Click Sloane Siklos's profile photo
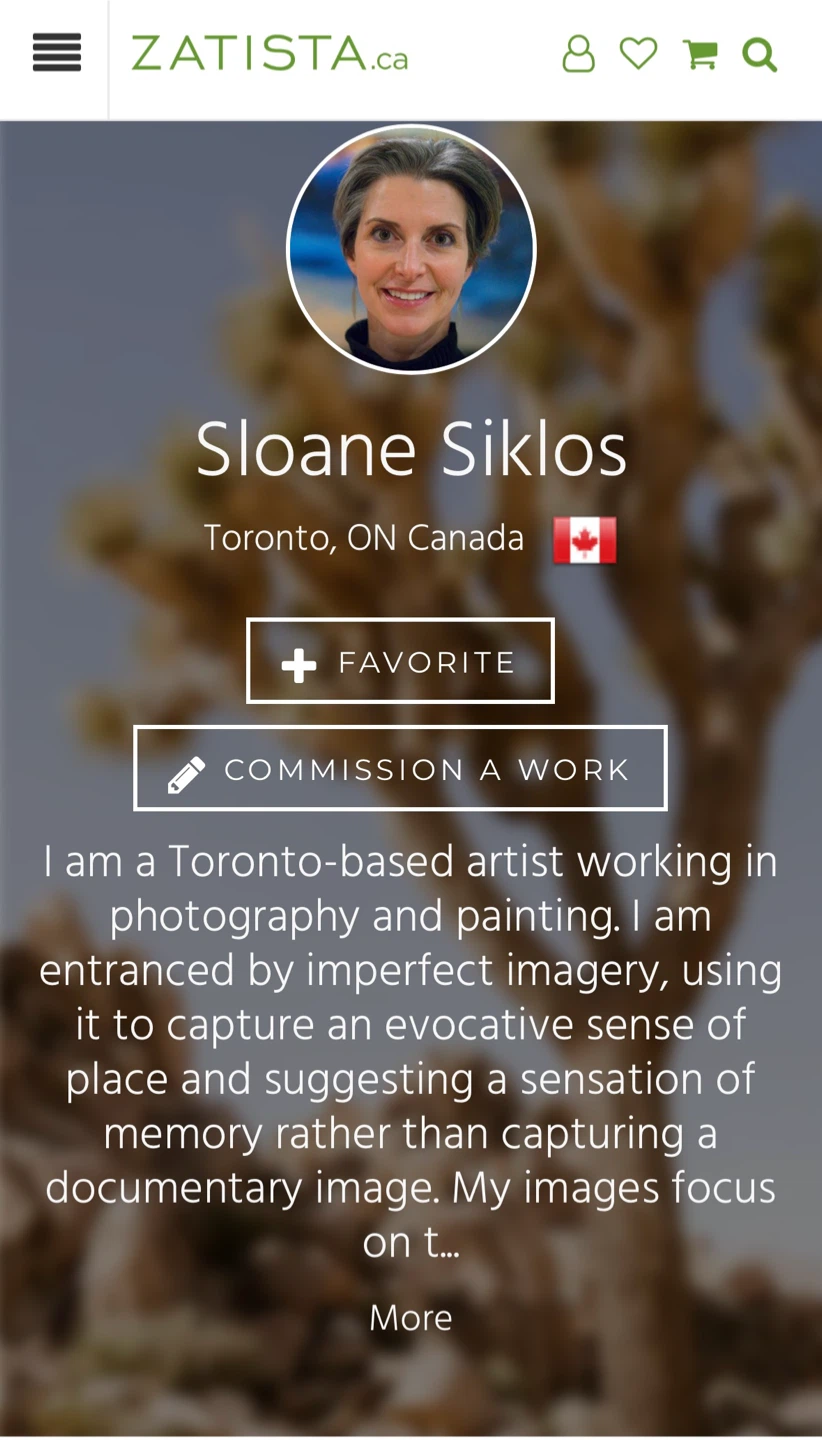This screenshot has width=822, height=1440. coord(411,249)
